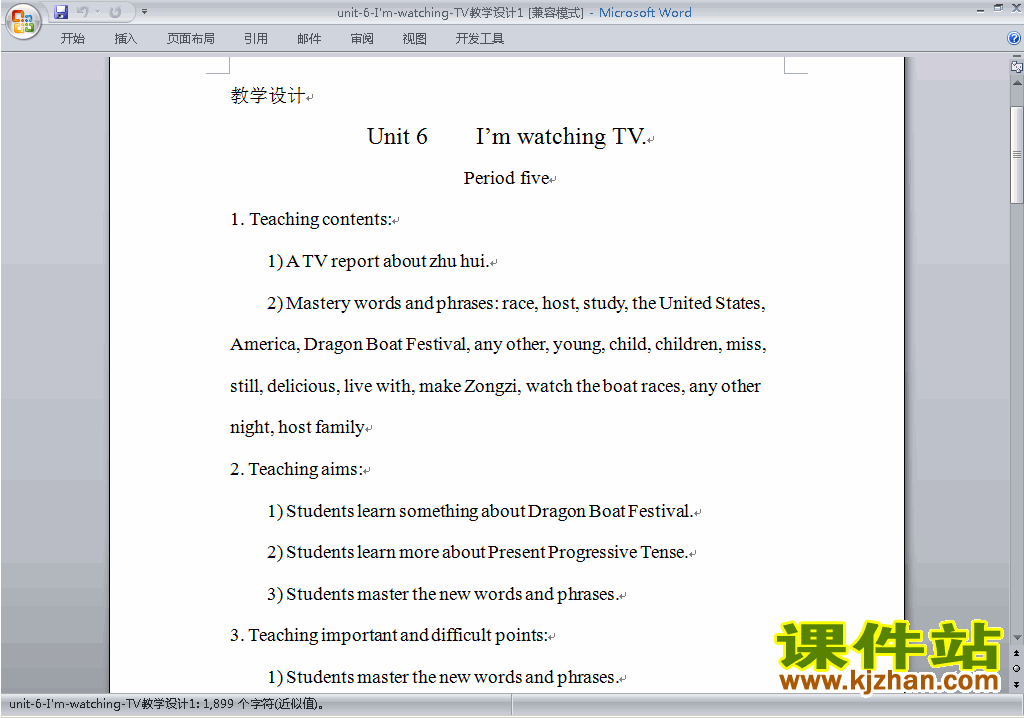Click the line "1. Teaching contents:"
Viewport: 1024px width, 718px height.
tap(311, 220)
